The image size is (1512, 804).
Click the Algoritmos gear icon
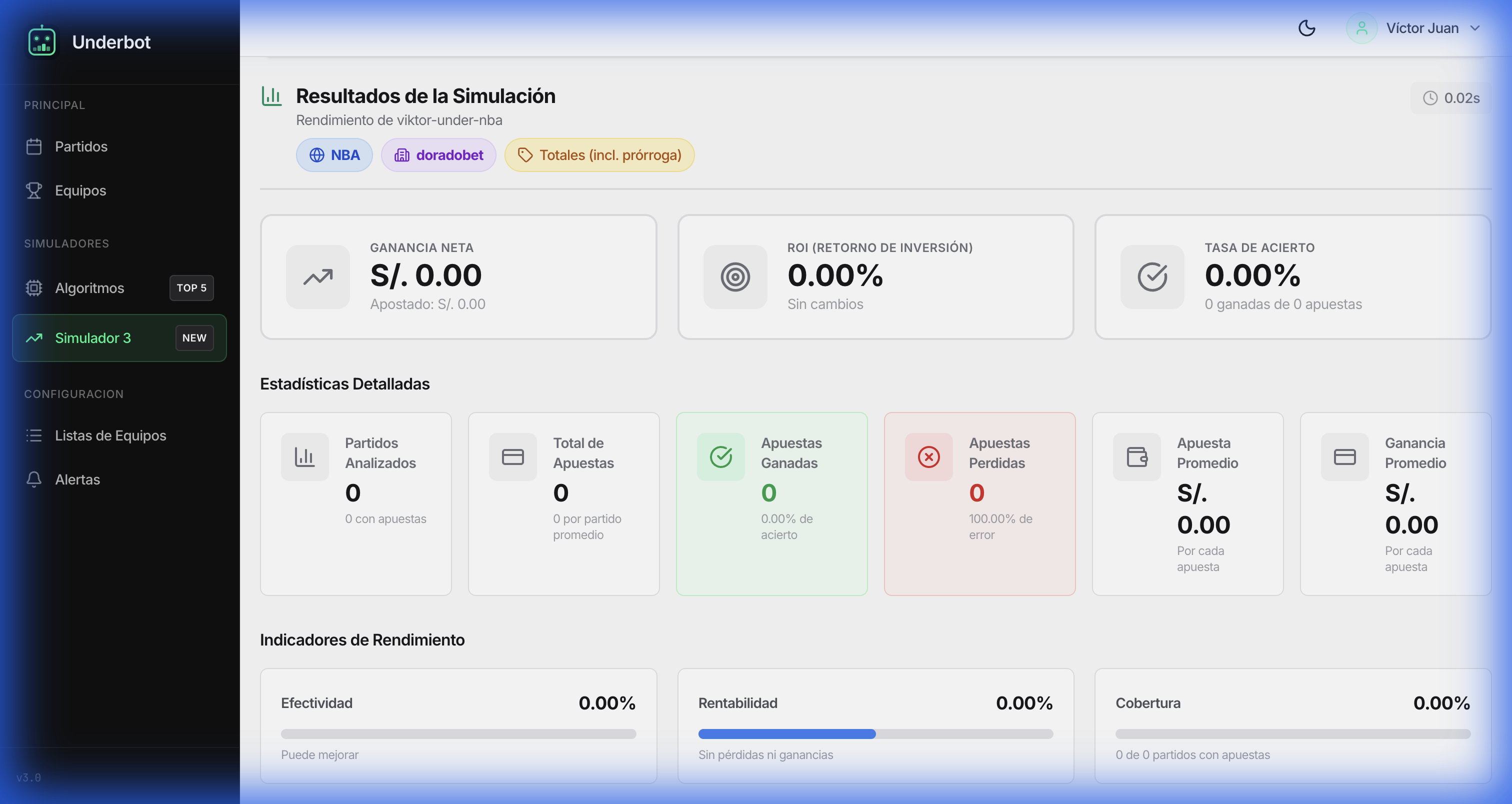click(34, 287)
